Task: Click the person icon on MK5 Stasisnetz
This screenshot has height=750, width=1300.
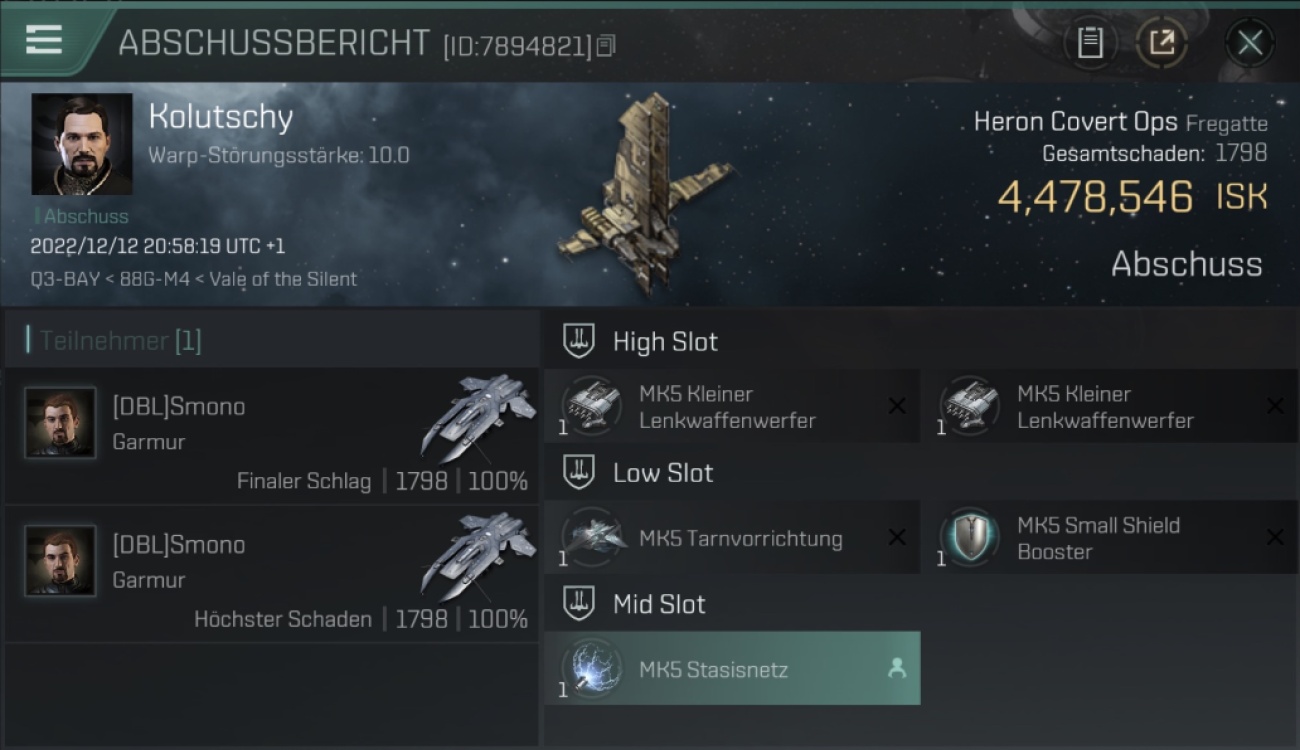Action: (x=897, y=669)
